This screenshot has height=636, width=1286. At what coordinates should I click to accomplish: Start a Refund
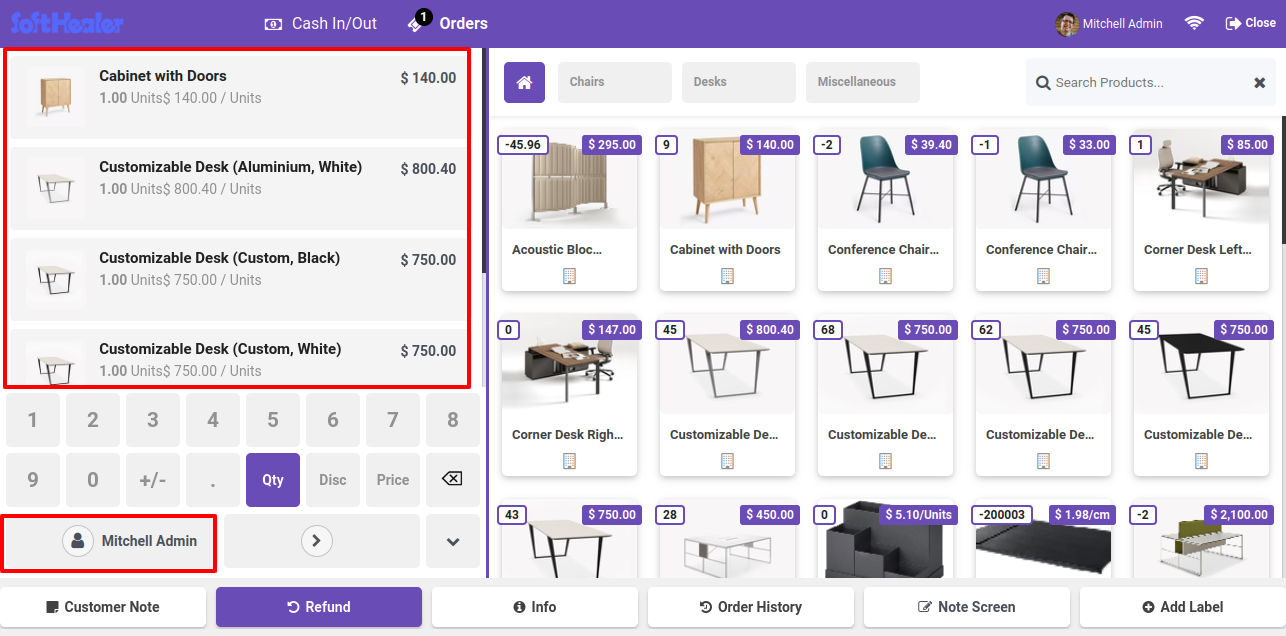[x=319, y=607]
